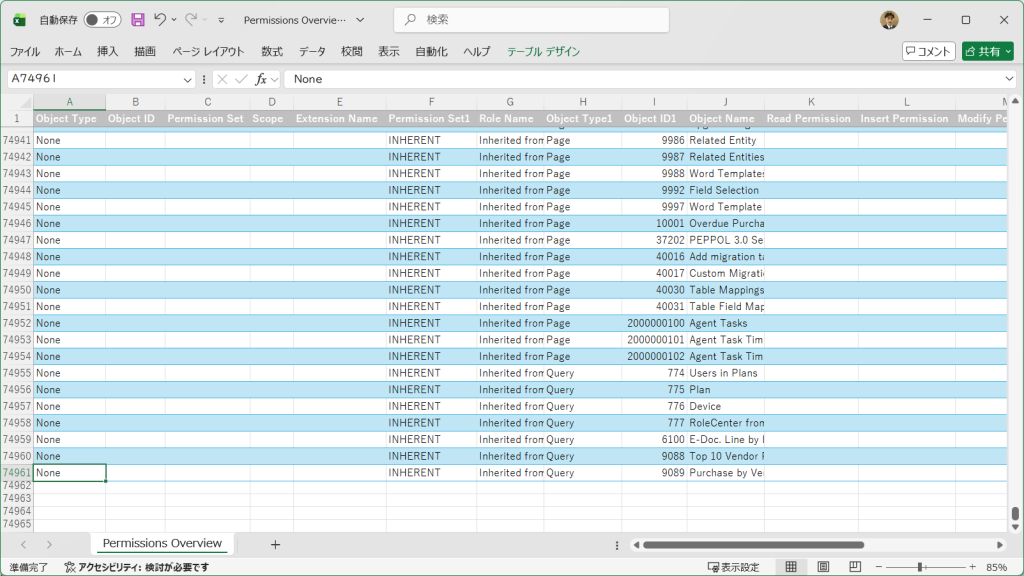Click the 共有 share button
This screenshot has height=576, width=1024.
(x=987, y=51)
